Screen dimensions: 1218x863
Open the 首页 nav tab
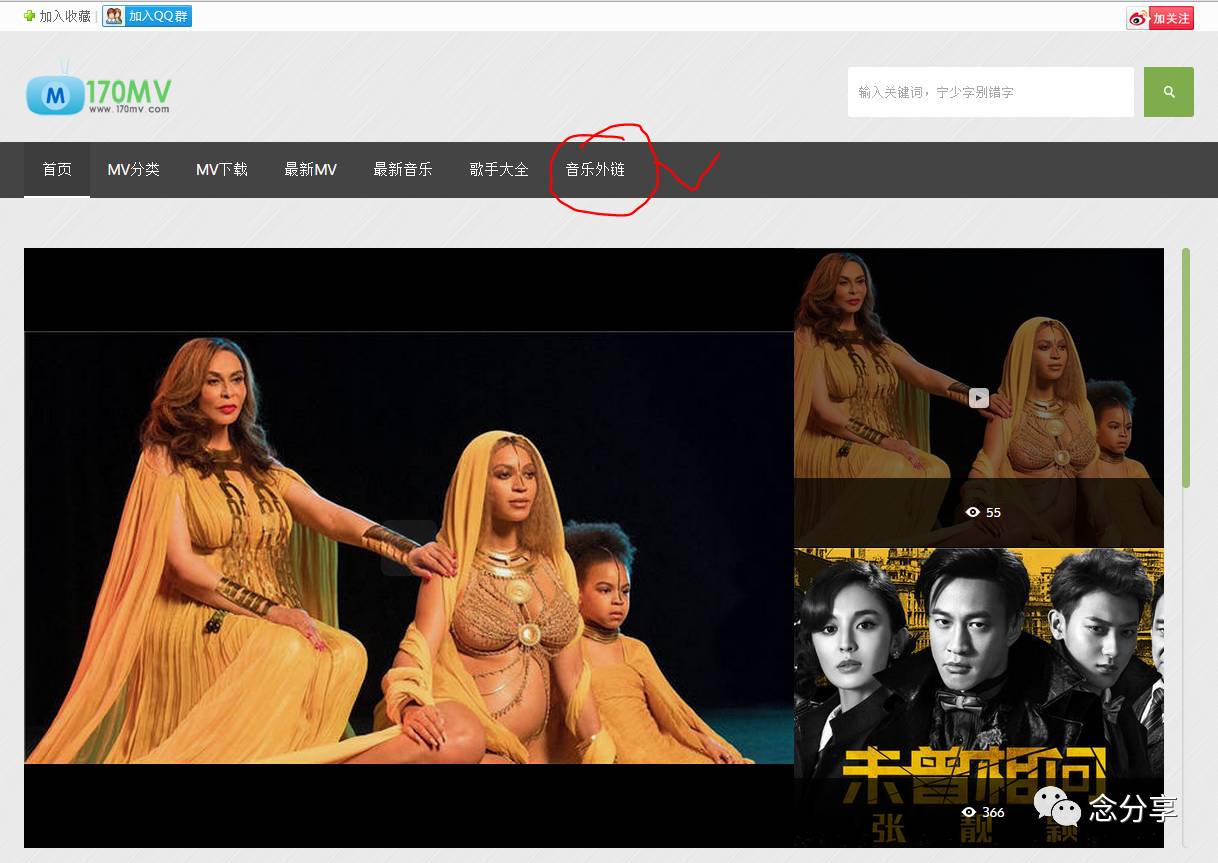[57, 170]
